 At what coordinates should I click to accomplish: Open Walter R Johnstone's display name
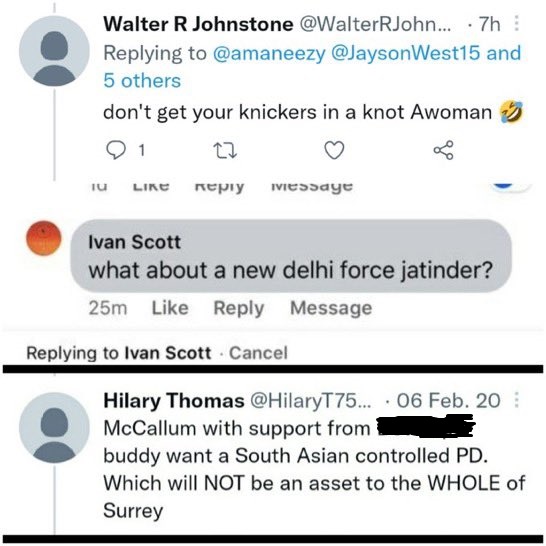point(198,24)
